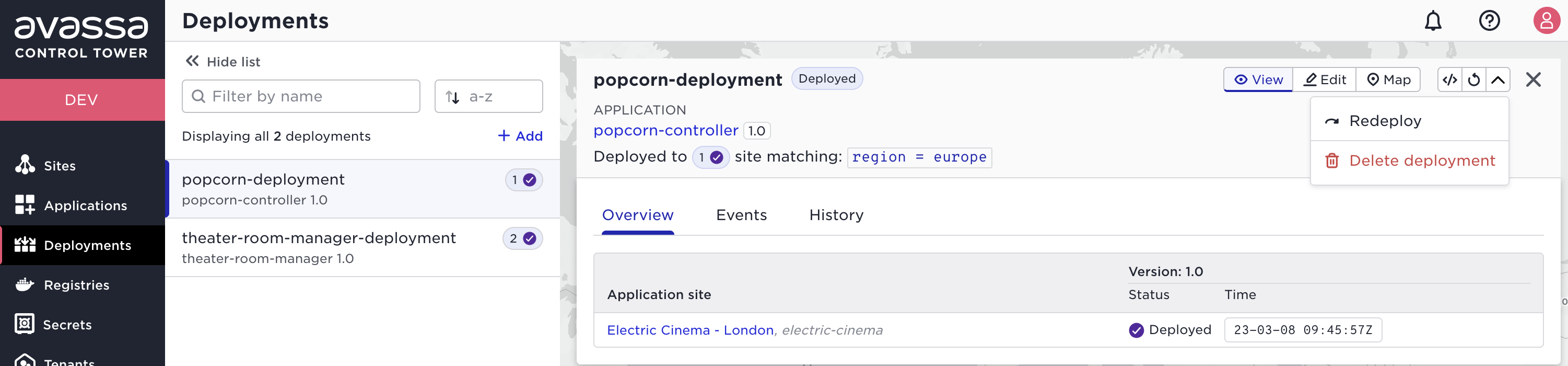
Task: Hide the deployments list
Action: [223, 62]
